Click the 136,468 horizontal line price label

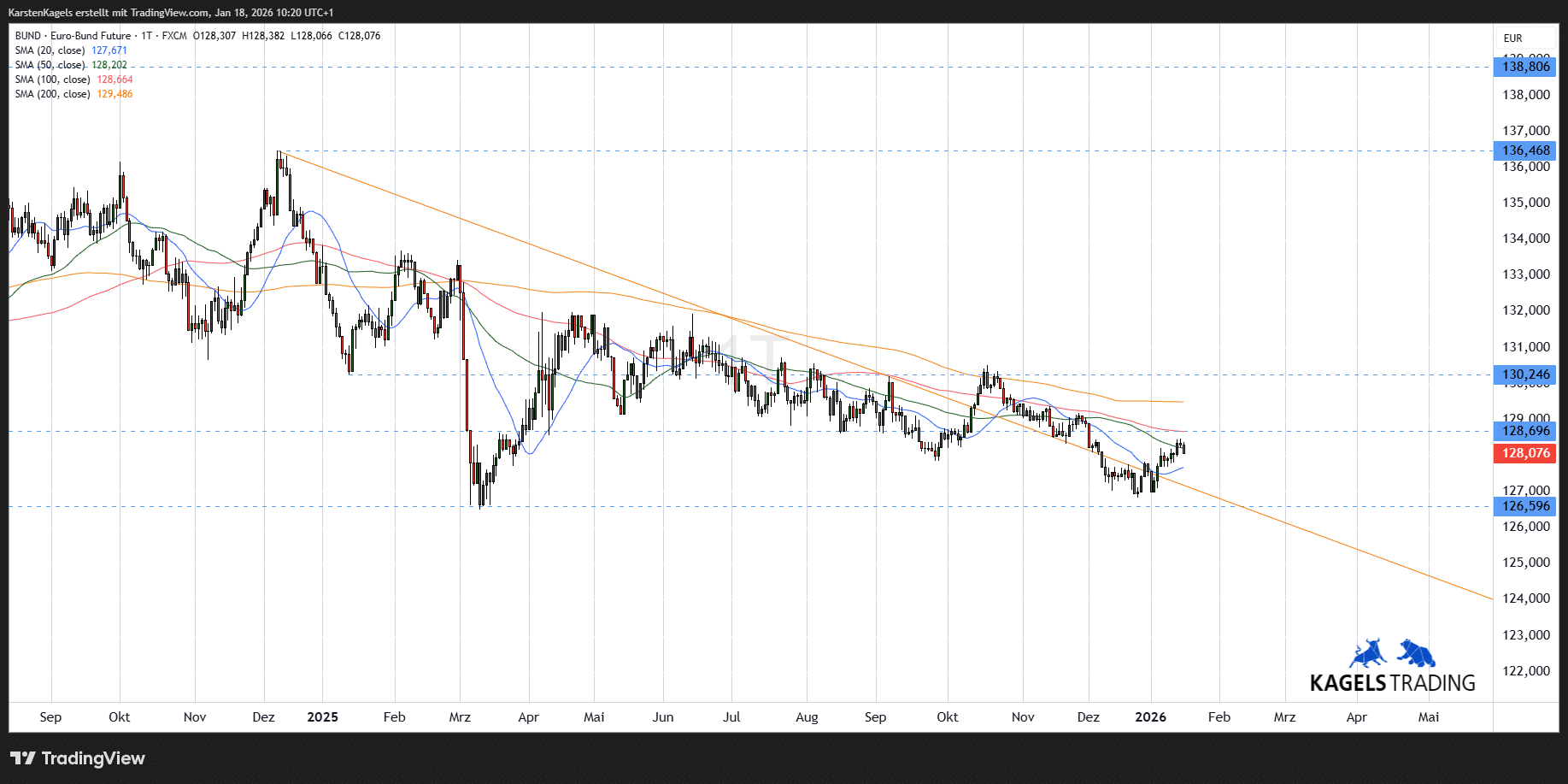pos(1525,150)
